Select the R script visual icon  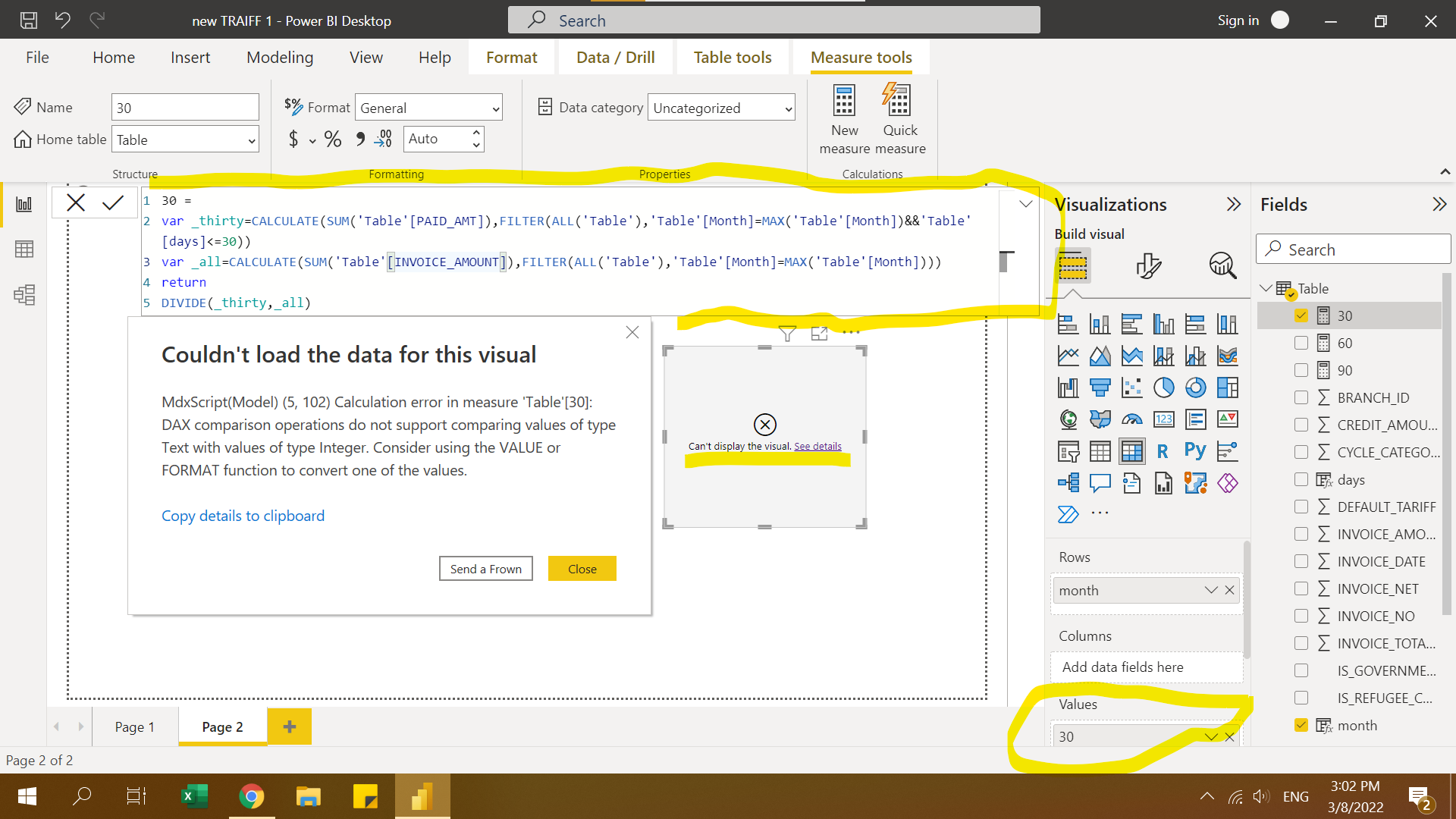point(1163,451)
